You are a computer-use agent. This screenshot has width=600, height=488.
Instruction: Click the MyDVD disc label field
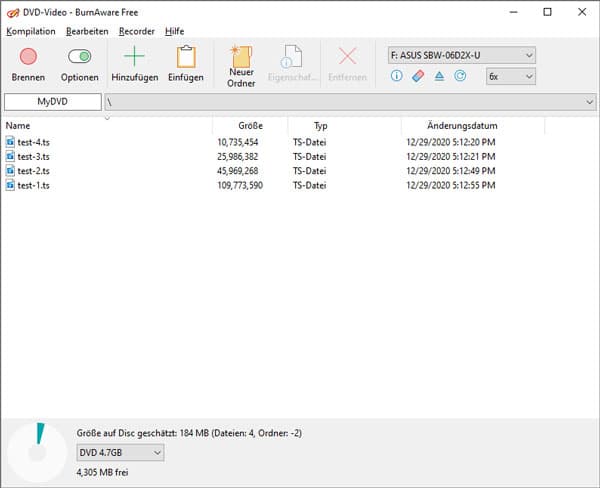(53, 102)
